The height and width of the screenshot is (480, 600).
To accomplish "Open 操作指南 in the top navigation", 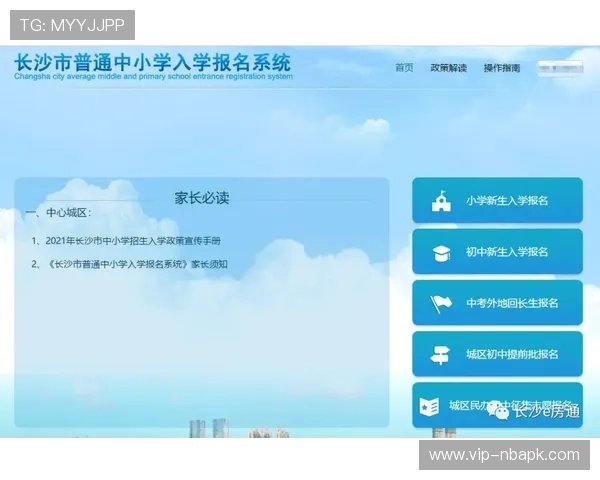I will 502,68.
